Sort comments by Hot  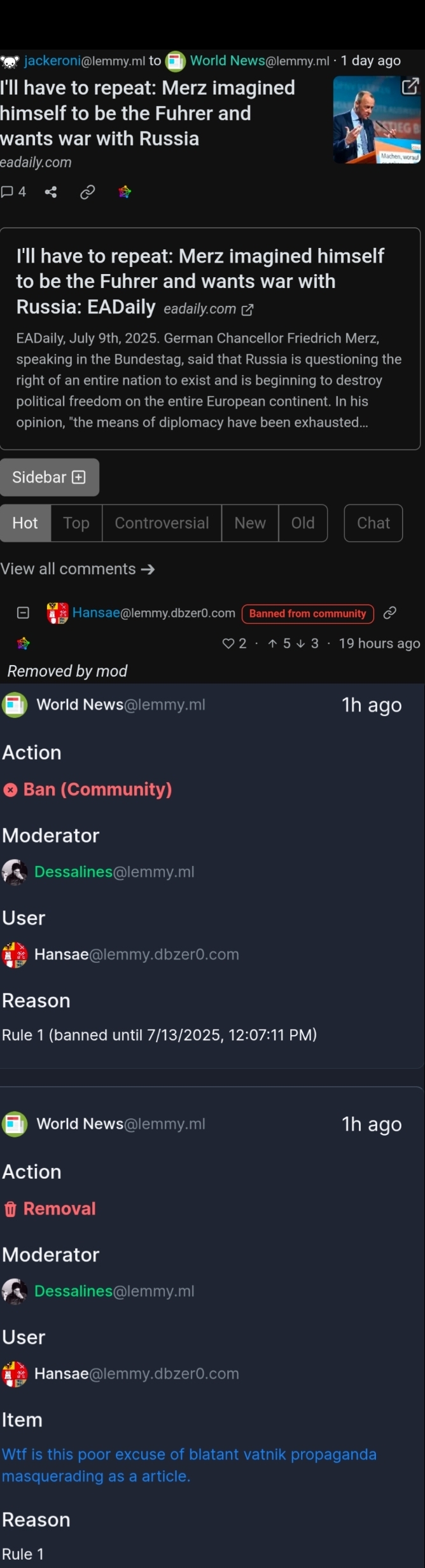click(25, 523)
